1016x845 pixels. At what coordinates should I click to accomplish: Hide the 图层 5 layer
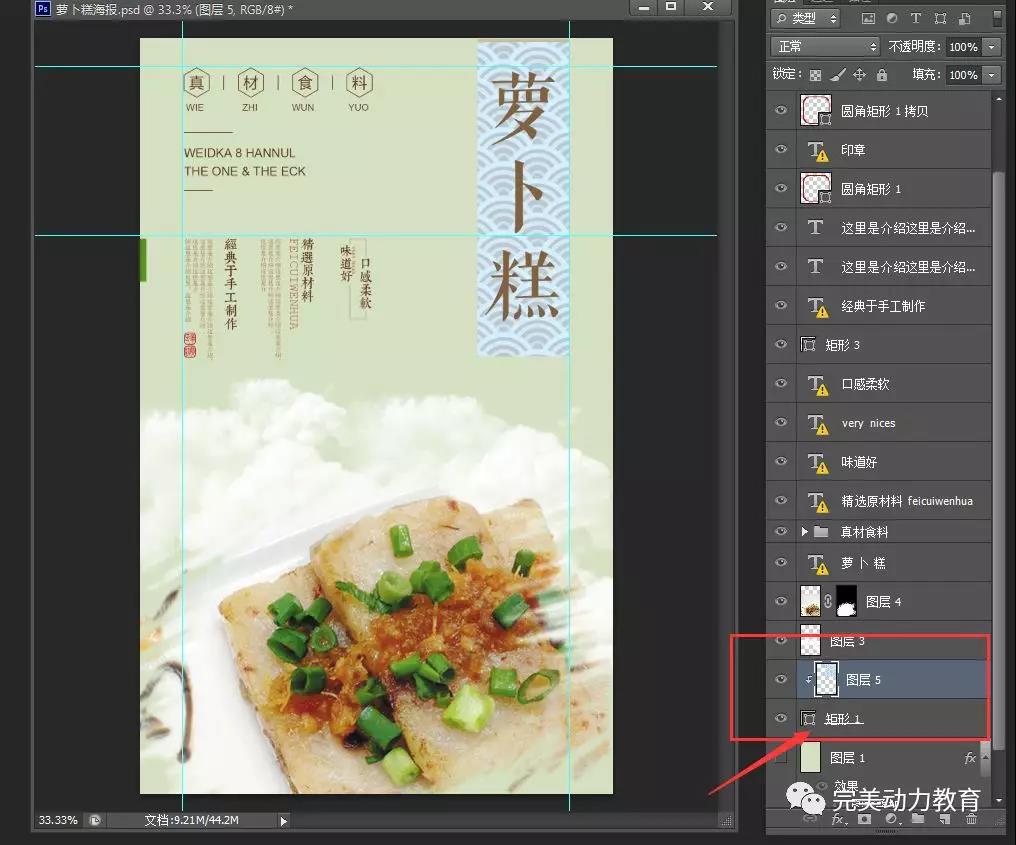click(x=781, y=679)
